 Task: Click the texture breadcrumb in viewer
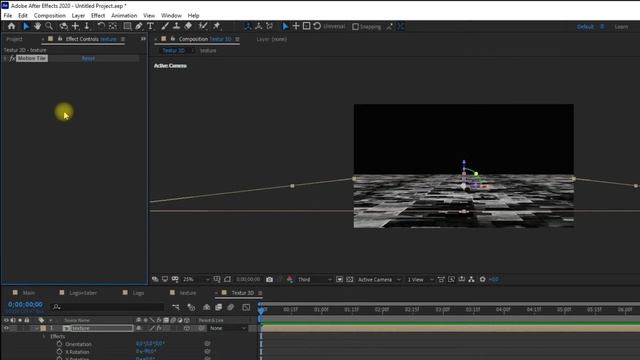[208, 51]
